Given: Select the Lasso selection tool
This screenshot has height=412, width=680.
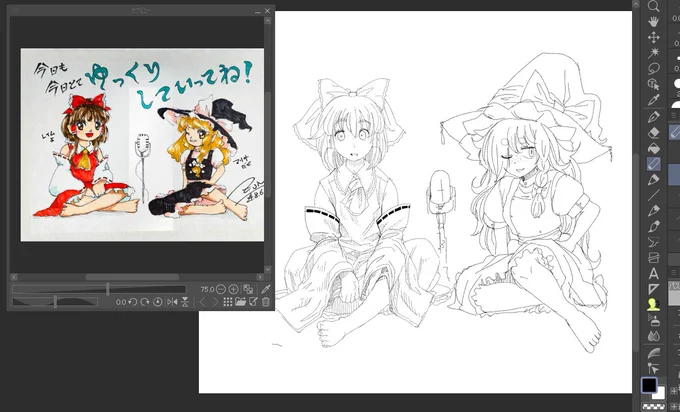Looking at the screenshot, I should pos(654,68).
